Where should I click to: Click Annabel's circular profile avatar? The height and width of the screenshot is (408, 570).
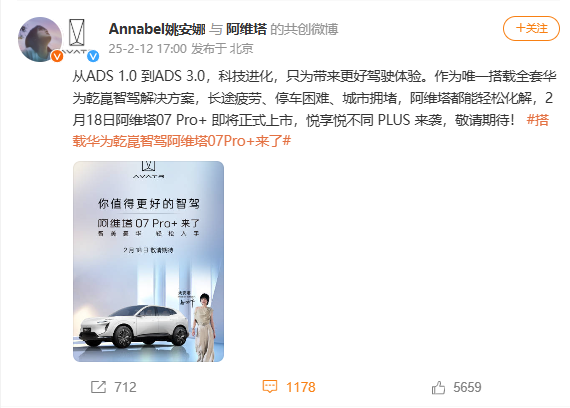pyautogui.click(x=40, y=39)
